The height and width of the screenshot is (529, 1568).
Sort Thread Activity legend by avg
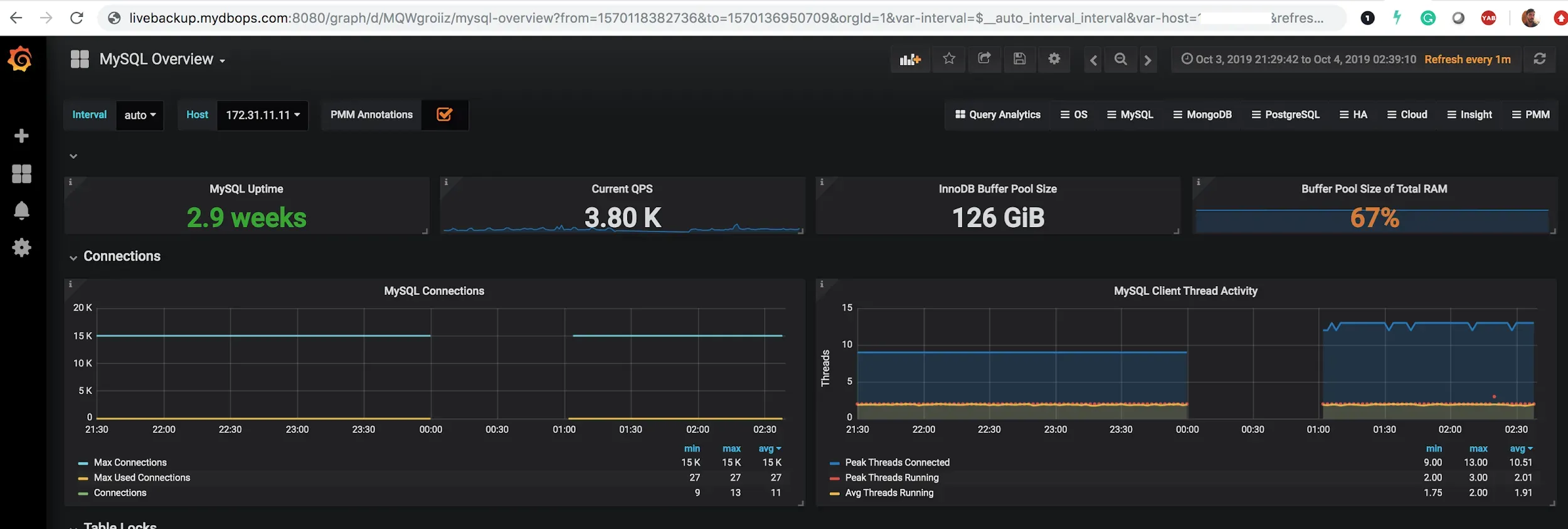point(1521,449)
